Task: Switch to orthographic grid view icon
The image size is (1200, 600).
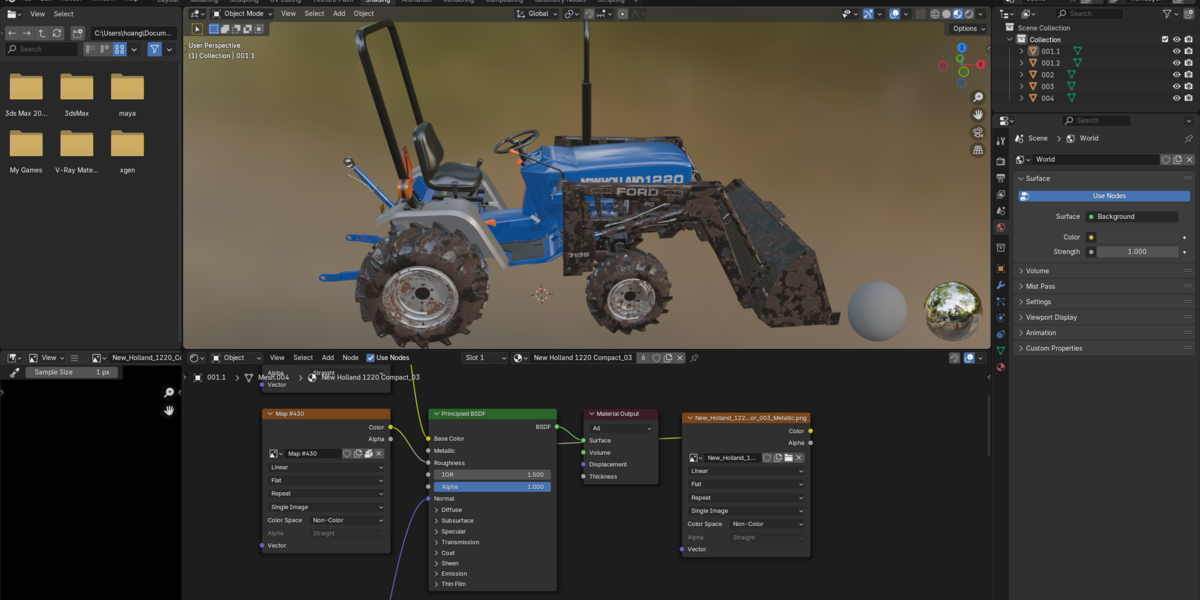Action: tap(977, 150)
